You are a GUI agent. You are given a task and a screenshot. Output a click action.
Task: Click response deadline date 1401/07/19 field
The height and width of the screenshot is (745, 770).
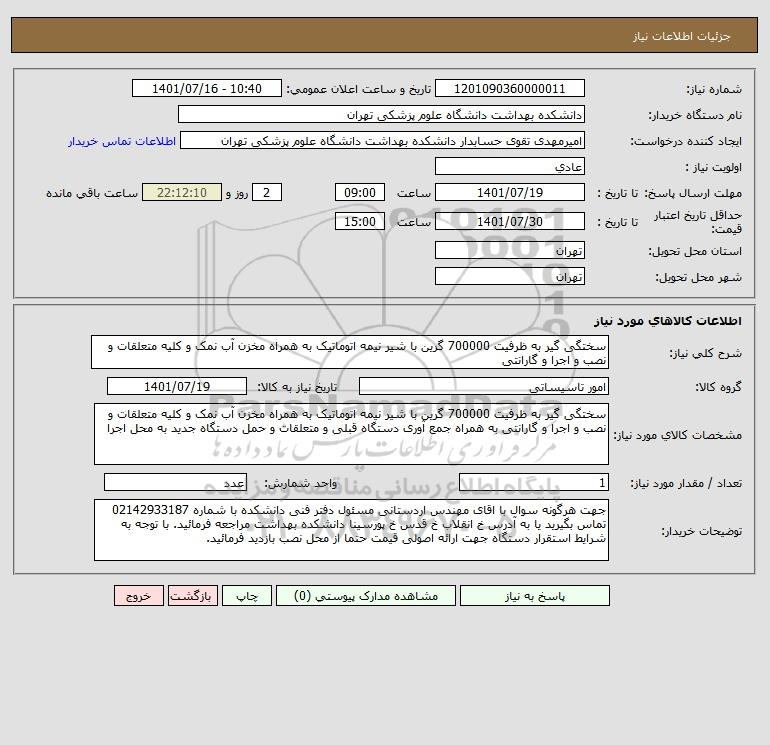pyautogui.click(x=510, y=193)
